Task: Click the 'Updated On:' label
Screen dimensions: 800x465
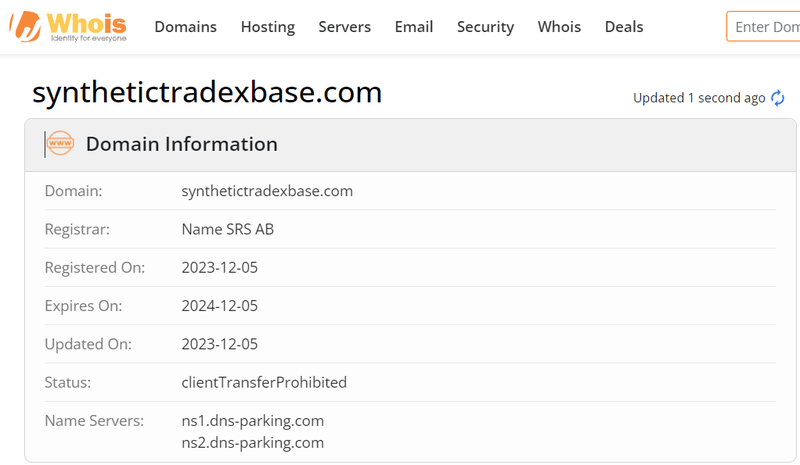Action: (x=88, y=344)
